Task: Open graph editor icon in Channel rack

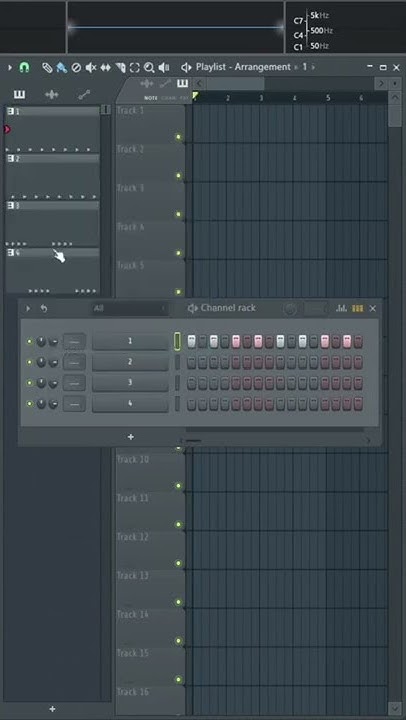Action: click(341, 308)
